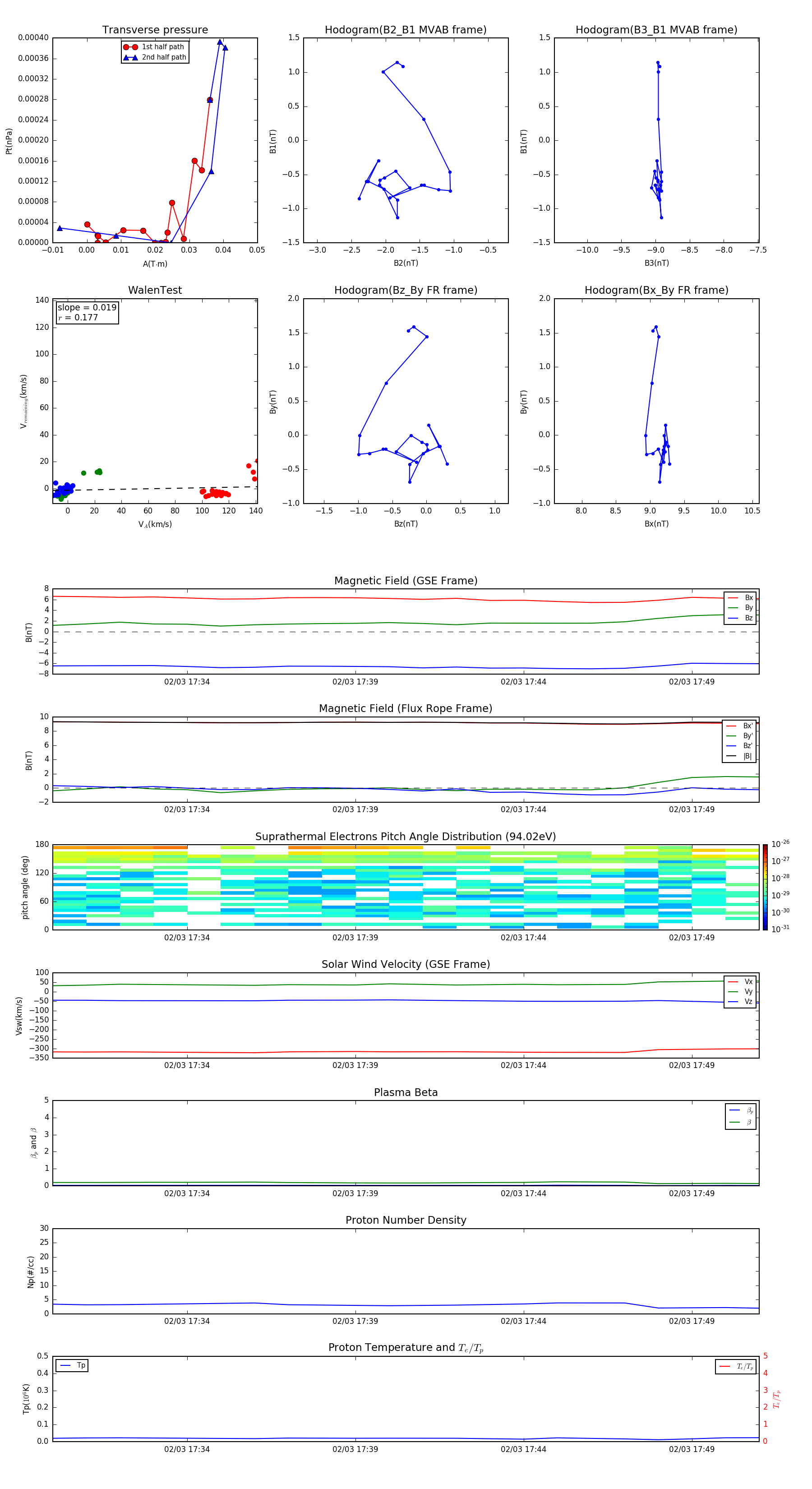Click the 'Magnetic Field (GSE Frame)' title

406,581
